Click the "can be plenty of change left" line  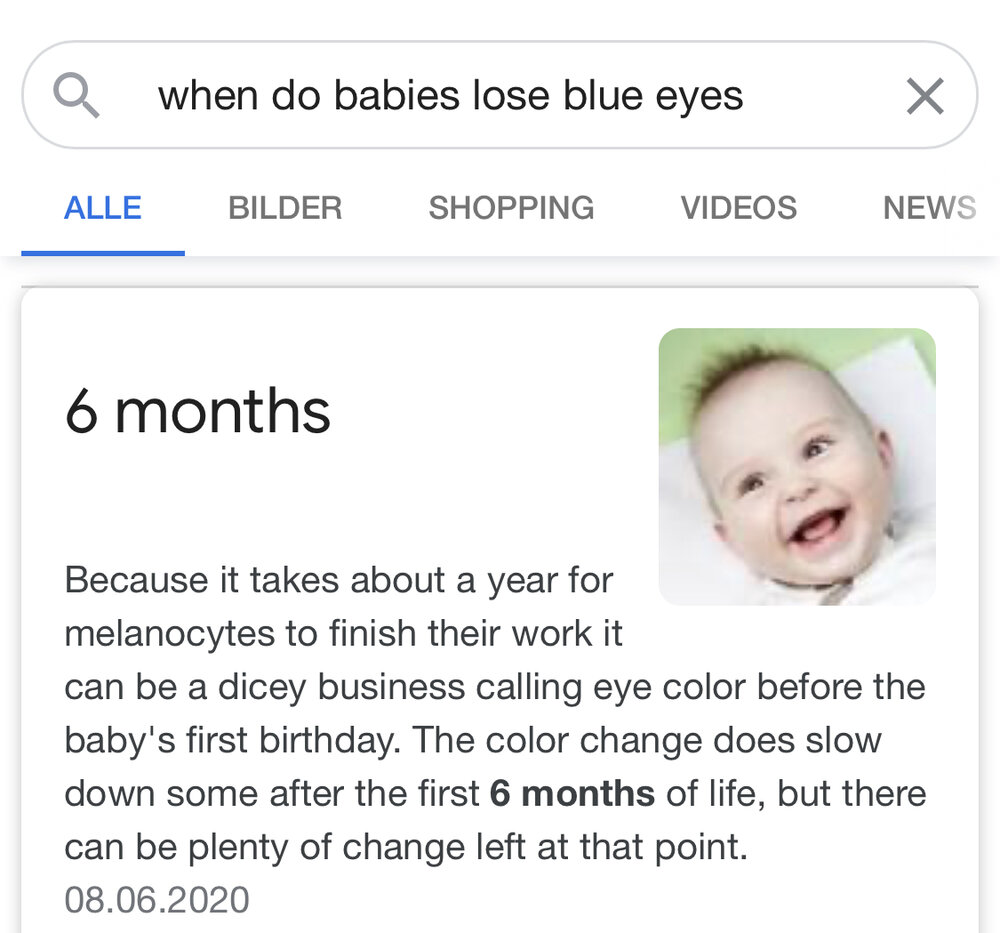click(x=406, y=848)
